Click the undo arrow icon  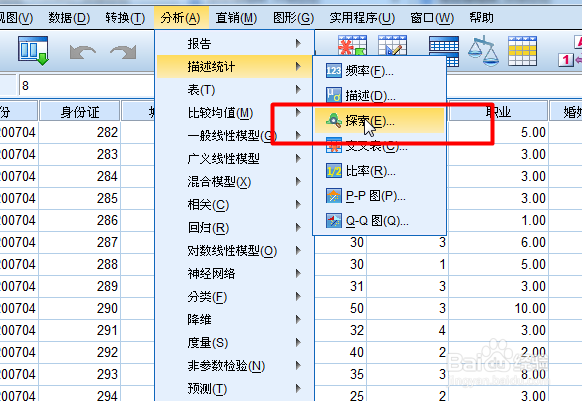coord(83,52)
